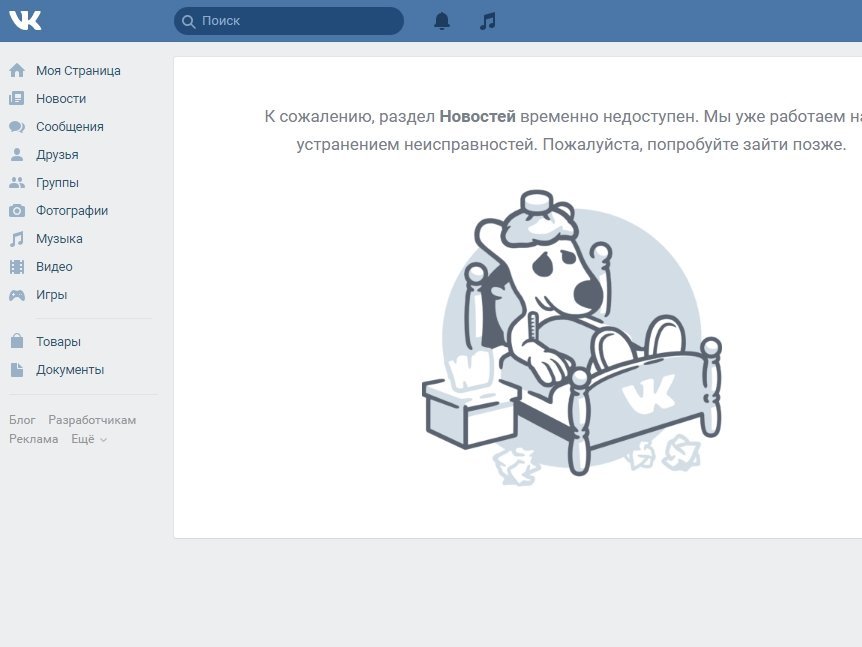Click the person icon beside Друзья
This screenshot has width=862, height=647.
point(17,155)
